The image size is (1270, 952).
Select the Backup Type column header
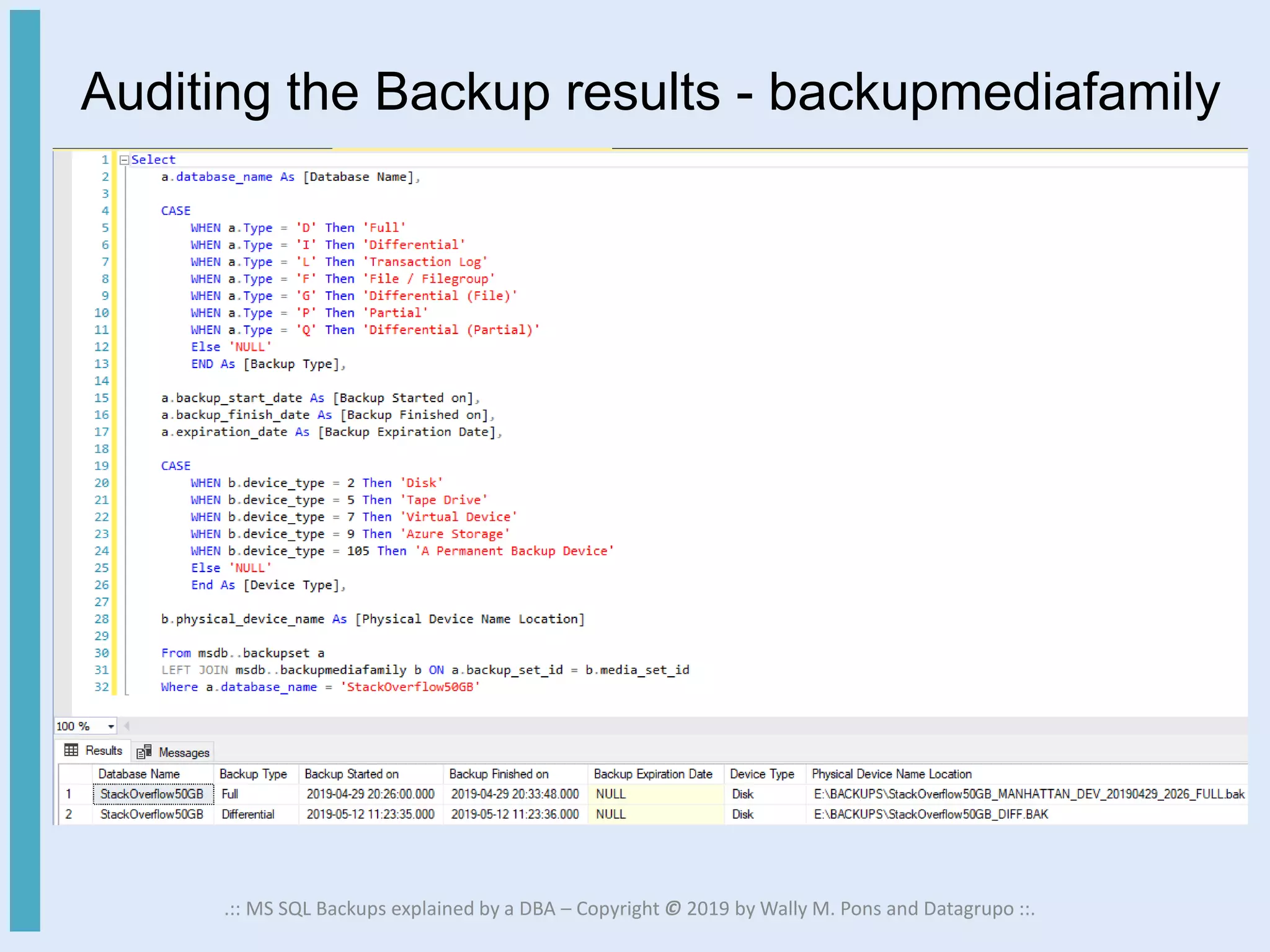(257, 774)
